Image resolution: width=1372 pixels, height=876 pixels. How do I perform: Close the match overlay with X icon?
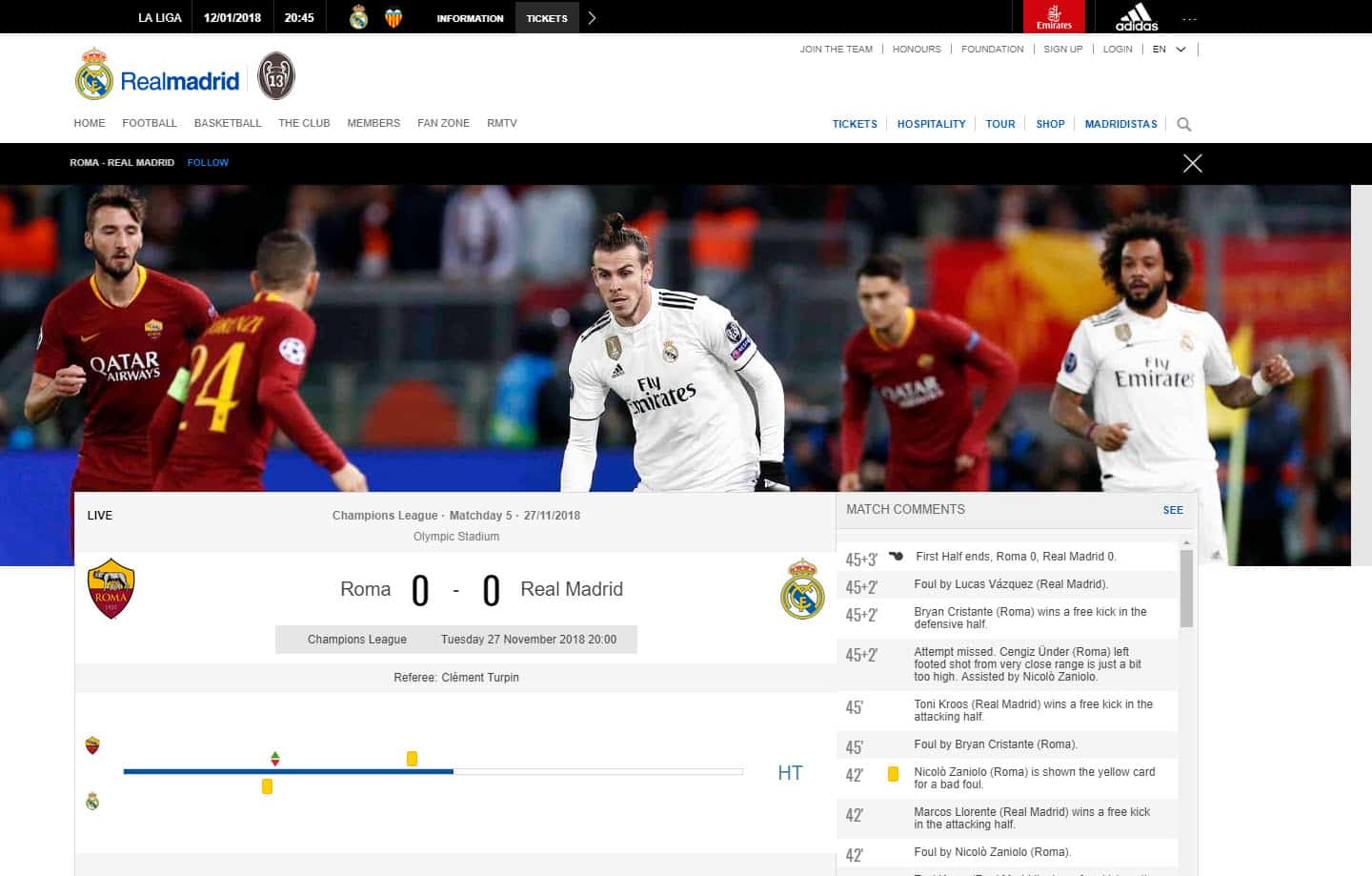pos(1192,163)
